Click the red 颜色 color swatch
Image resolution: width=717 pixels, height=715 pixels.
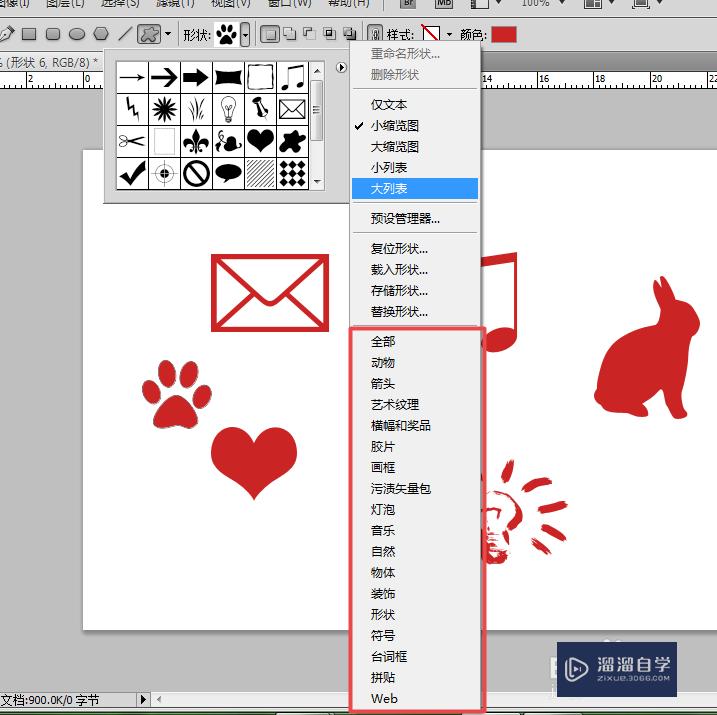tap(503, 35)
